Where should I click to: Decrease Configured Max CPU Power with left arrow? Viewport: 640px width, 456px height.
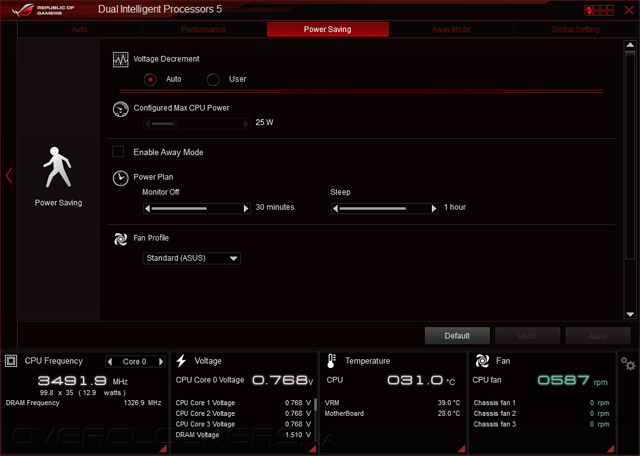[148, 124]
